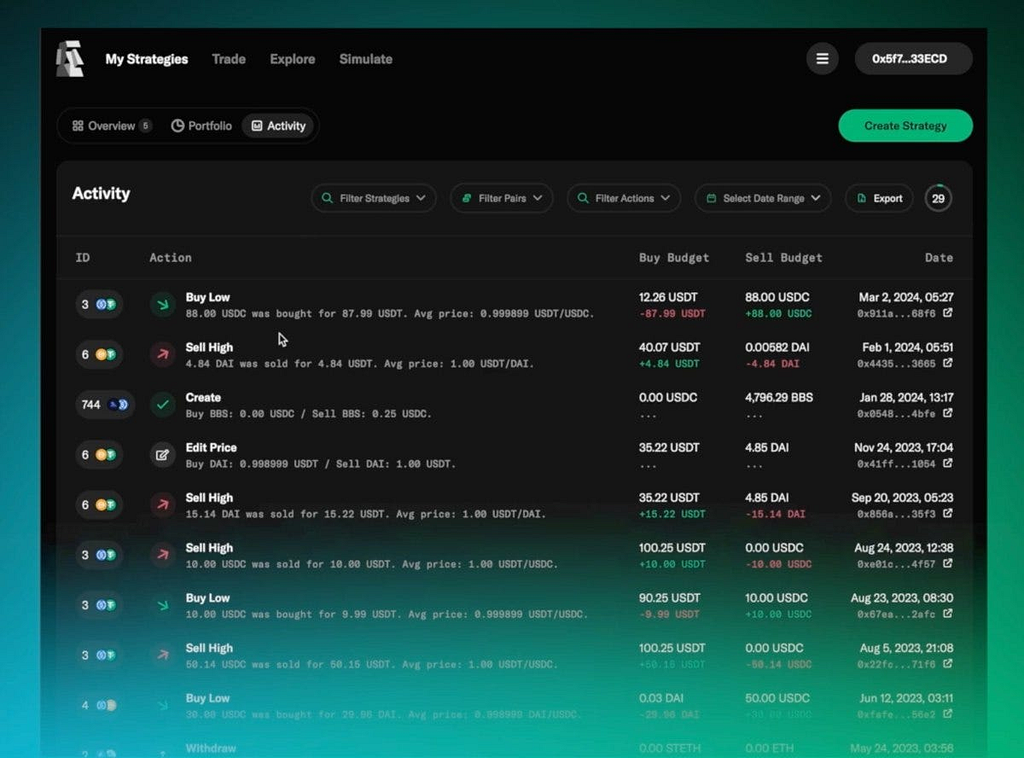Click Sell High arrow icon in Feb 1 row
Image resolution: width=1024 pixels, height=758 pixels.
pos(163,355)
